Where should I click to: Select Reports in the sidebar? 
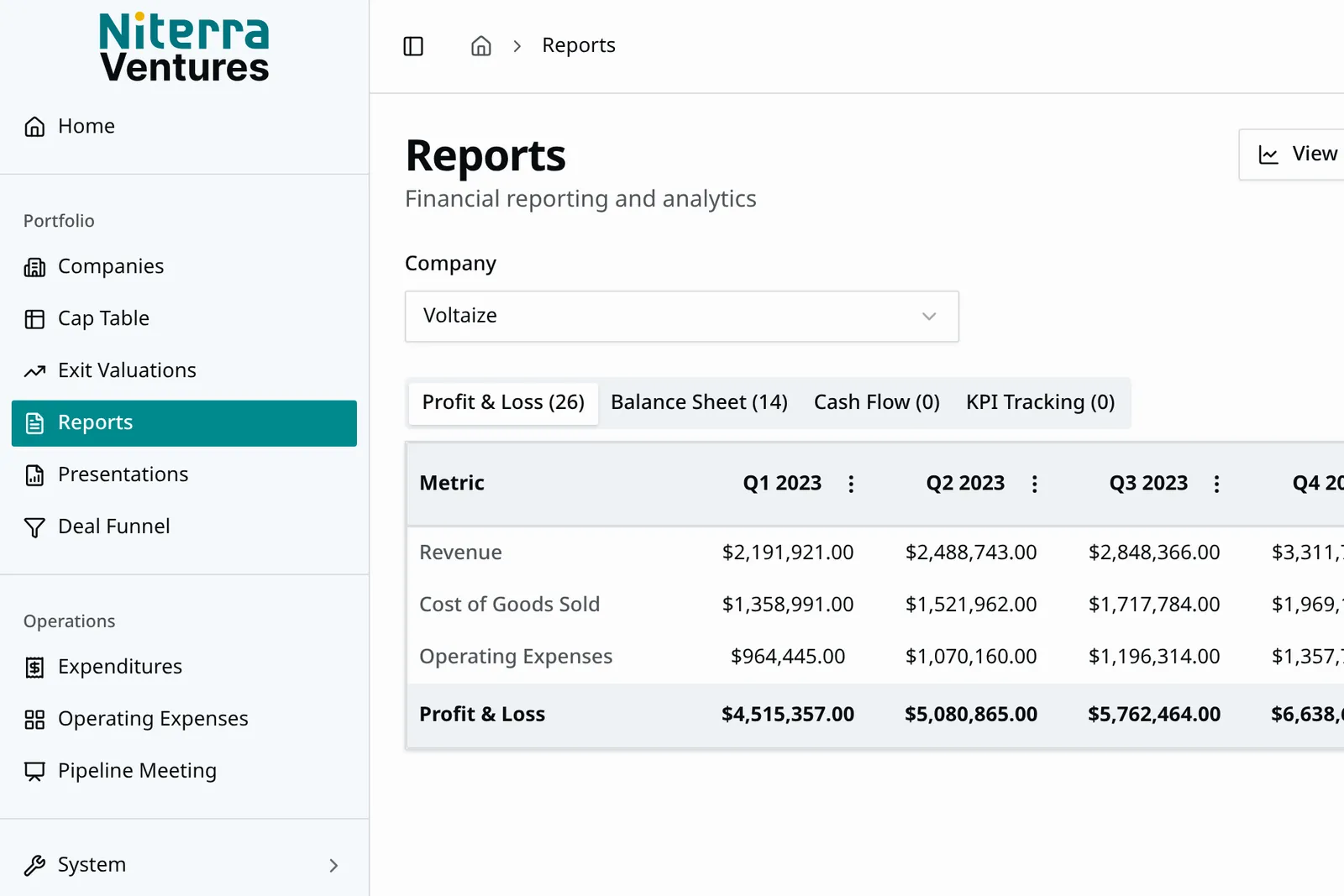coord(184,423)
